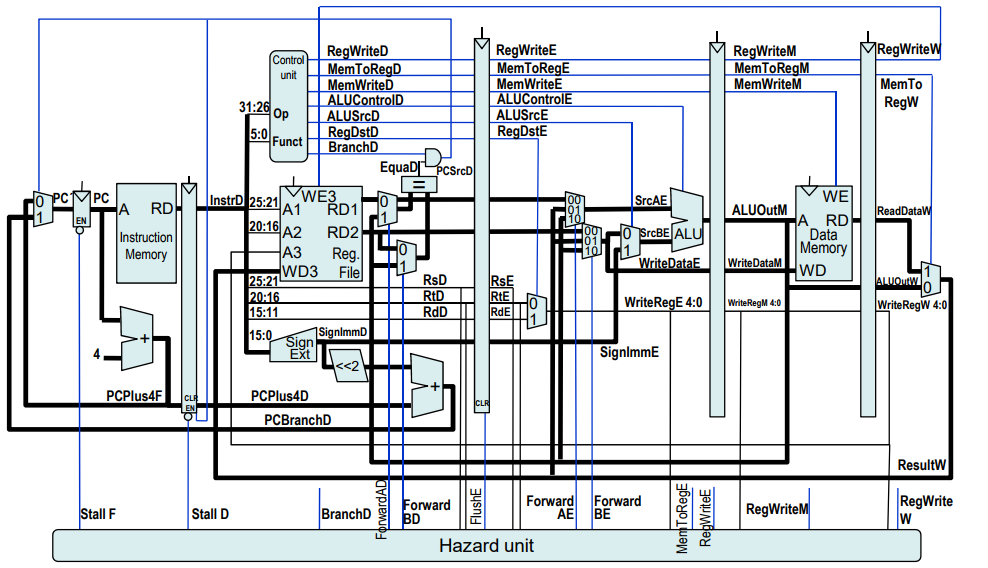Viewport: 988px width, 568px height.
Task: Click the Register File block
Action: click(x=320, y=232)
